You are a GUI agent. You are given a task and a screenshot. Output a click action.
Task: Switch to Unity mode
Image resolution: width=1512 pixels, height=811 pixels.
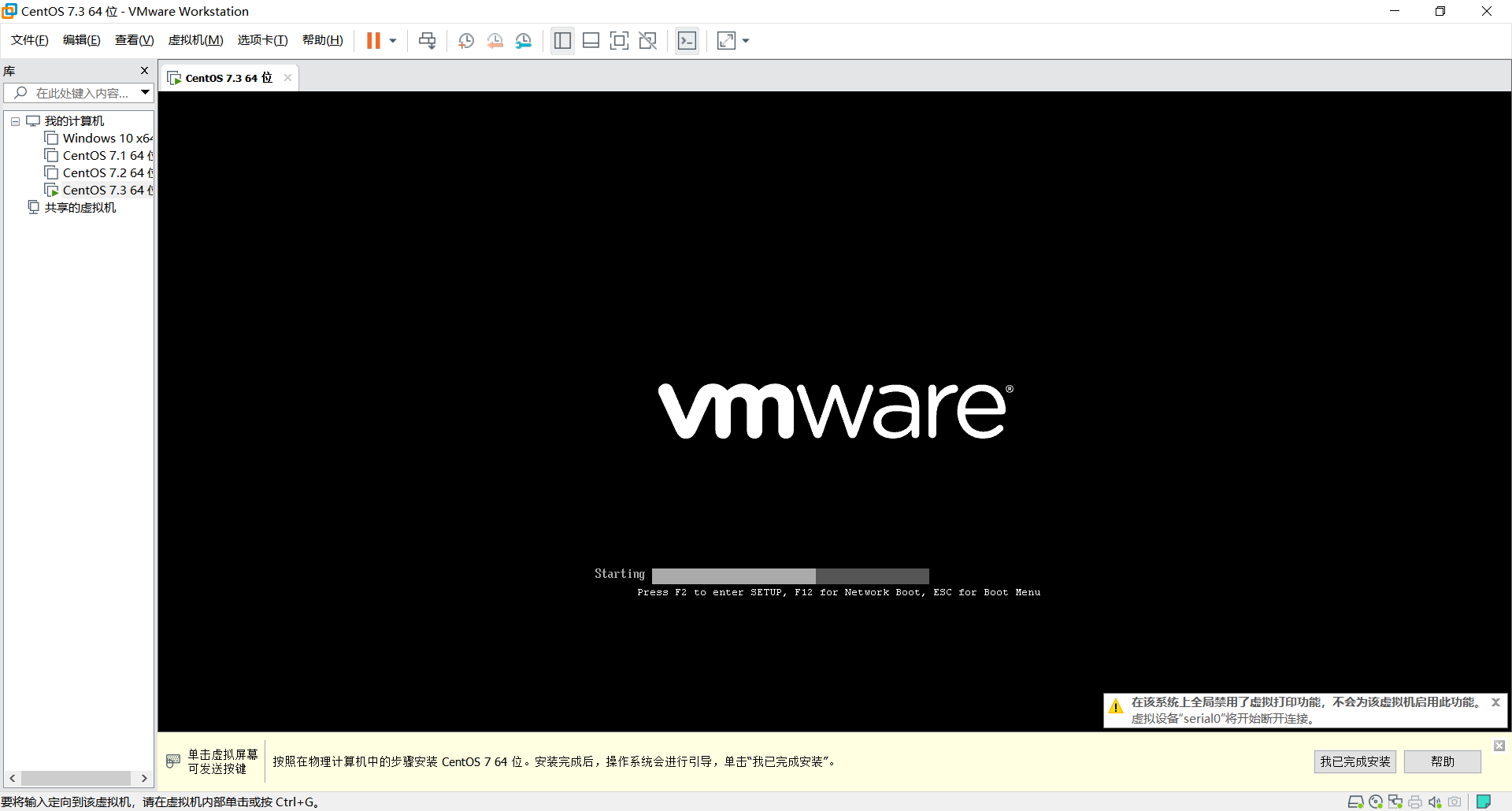[648, 41]
